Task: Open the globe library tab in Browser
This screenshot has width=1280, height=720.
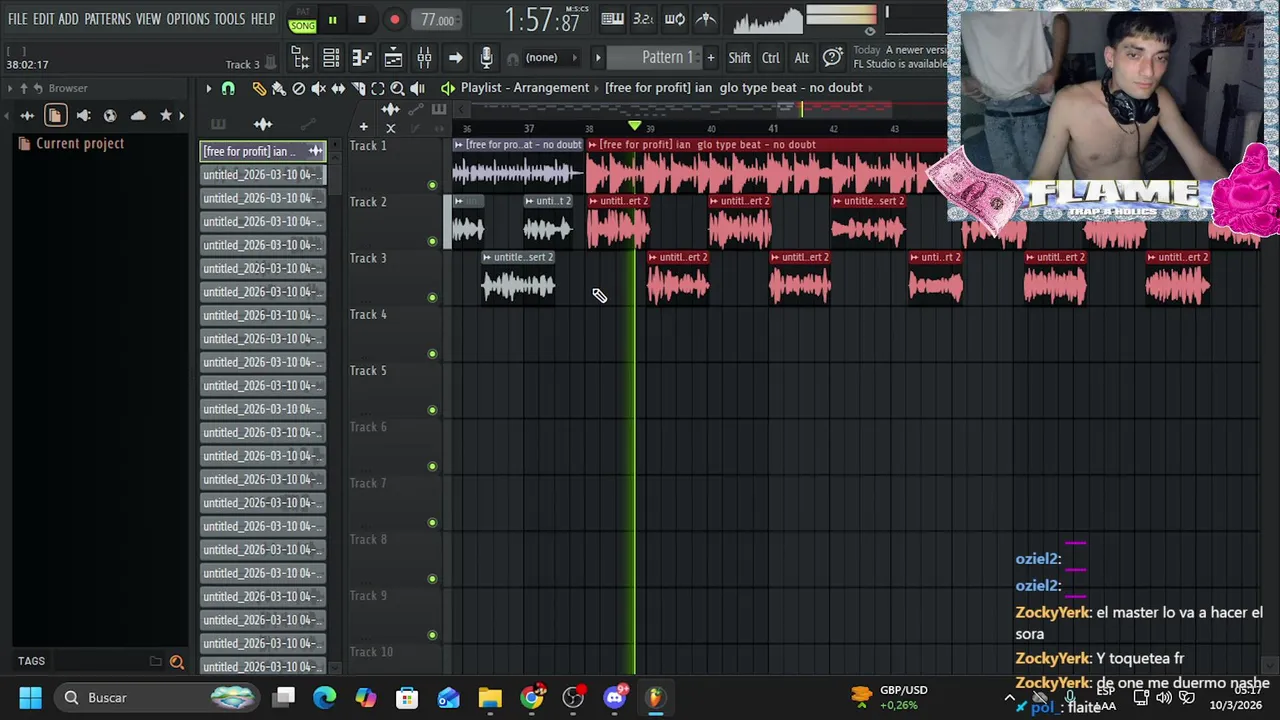Action: pyautogui.click(x=110, y=116)
